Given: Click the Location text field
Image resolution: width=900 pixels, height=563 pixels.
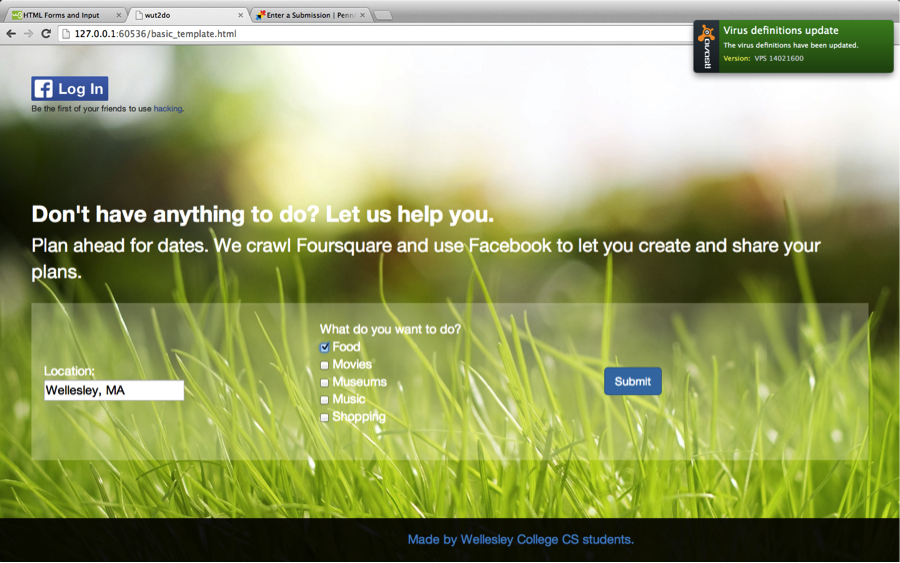Looking at the screenshot, I should [x=114, y=390].
